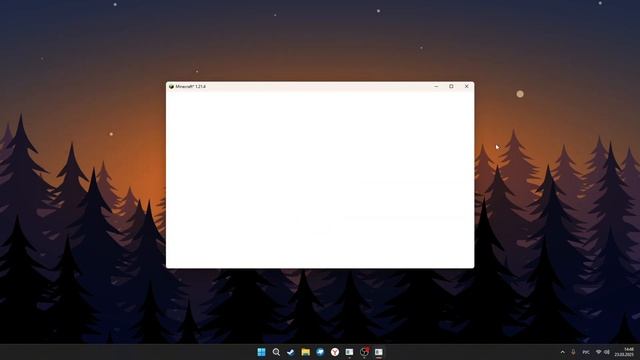
Task: Open the OBS Studio taskbar icon
Action: click(364, 352)
